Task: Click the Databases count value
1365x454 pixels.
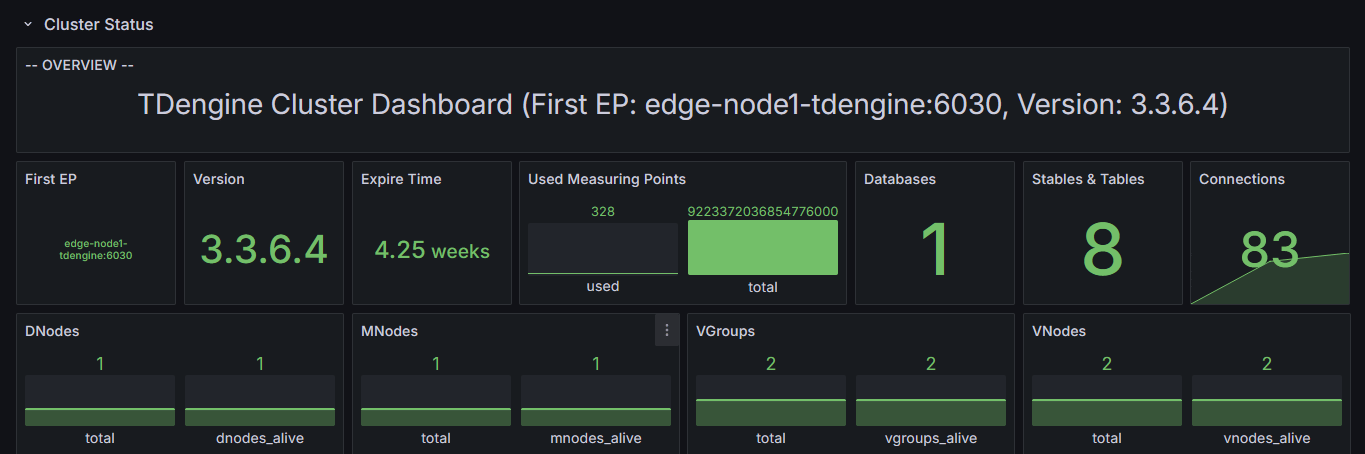Action: 935,250
